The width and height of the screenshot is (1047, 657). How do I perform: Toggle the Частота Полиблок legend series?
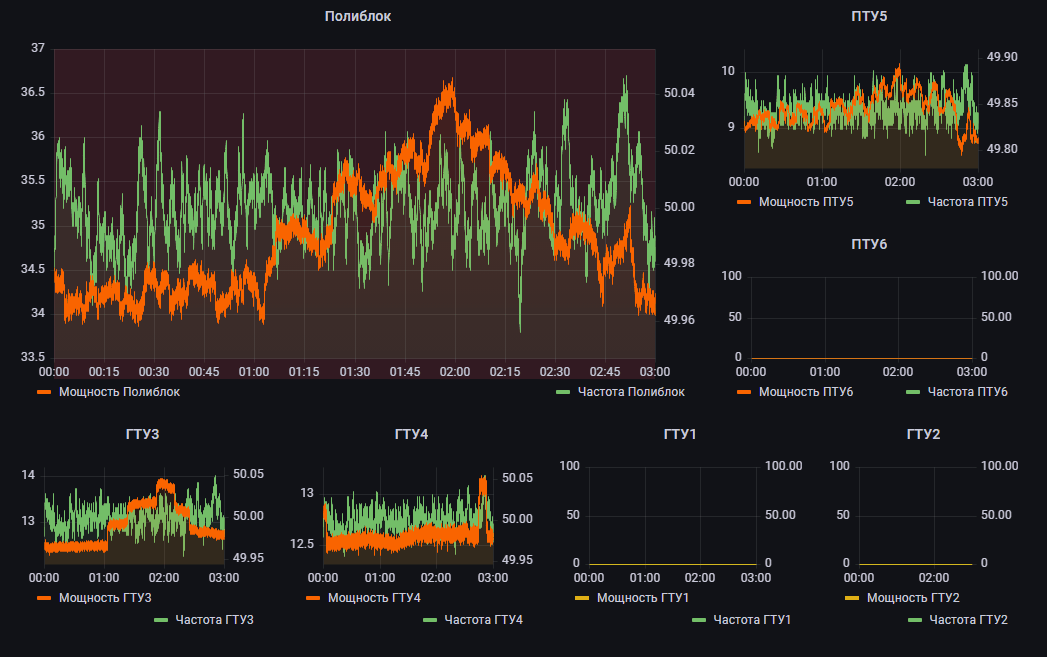pyautogui.click(x=630, y=392)
